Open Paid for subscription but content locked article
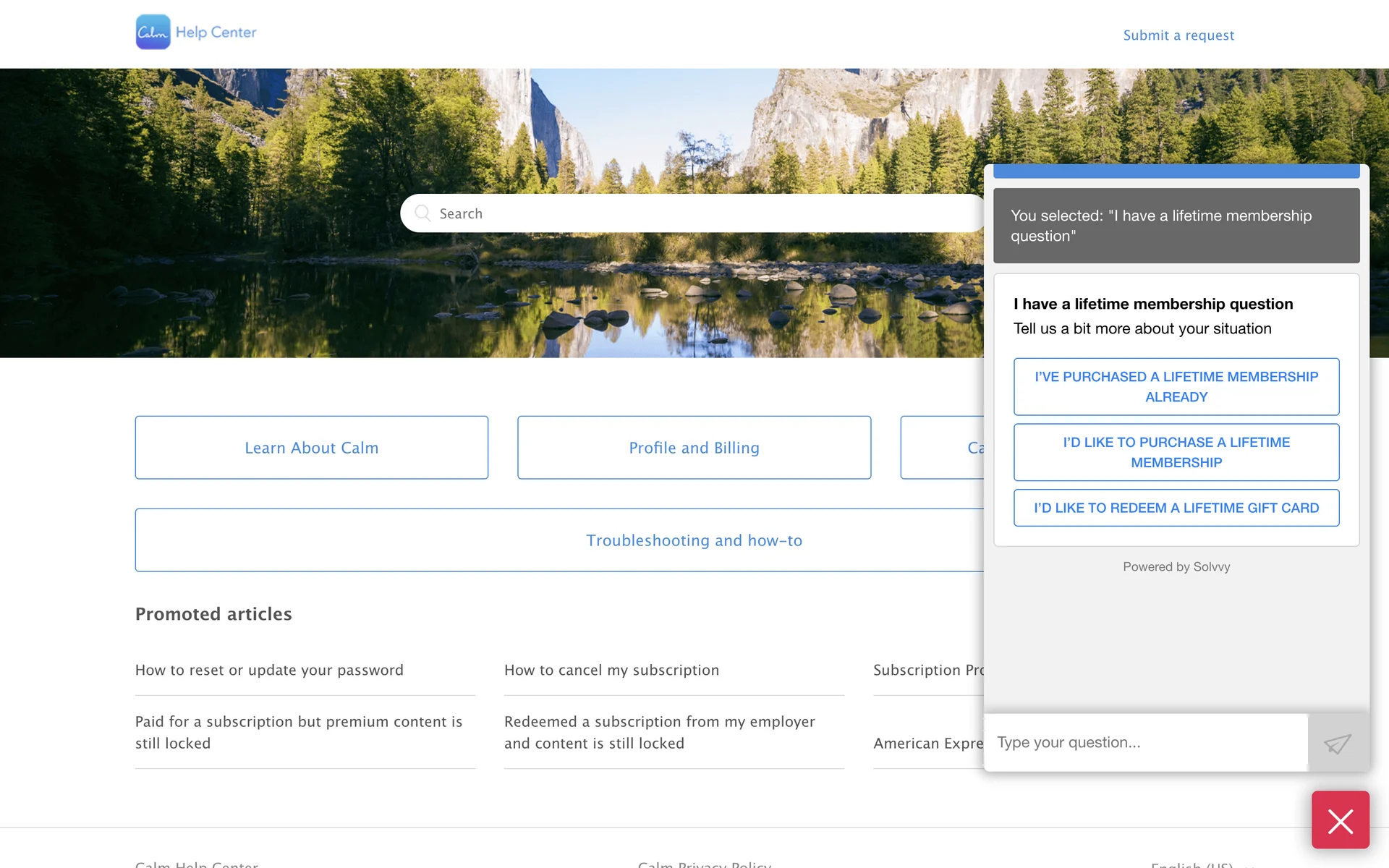 coord(298,732)
